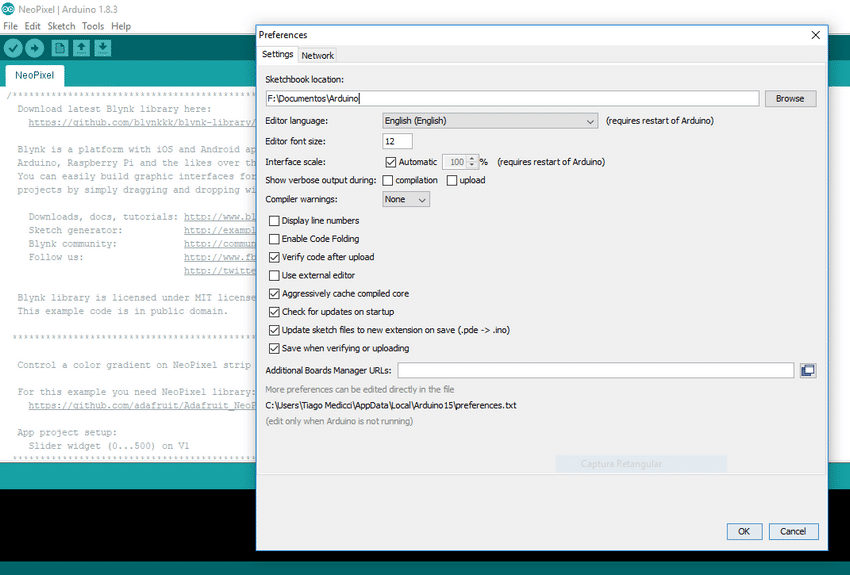Click the 'Compiler warnings:' label
850x575 pixels.
tap(301, 199)
